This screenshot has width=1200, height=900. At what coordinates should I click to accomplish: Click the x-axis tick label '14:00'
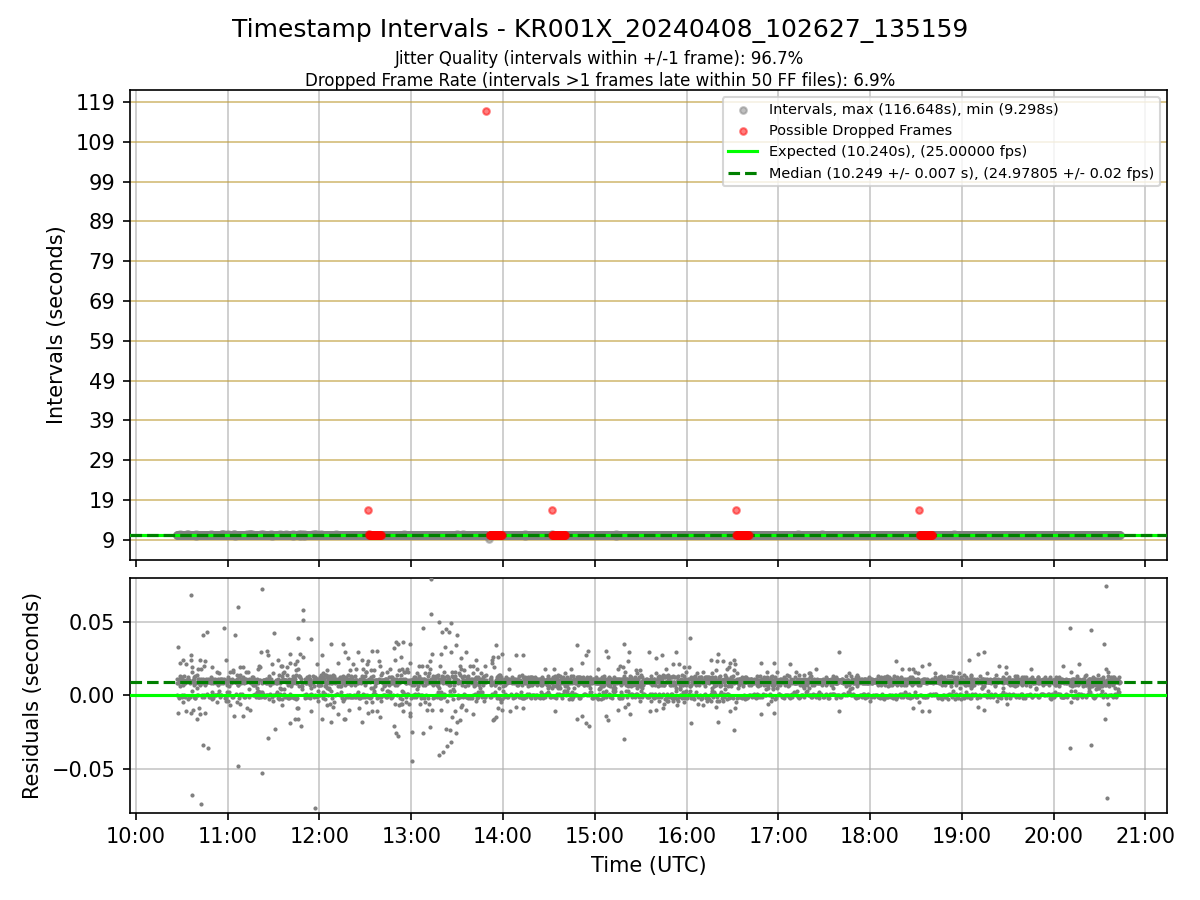(x=503, y=835)
